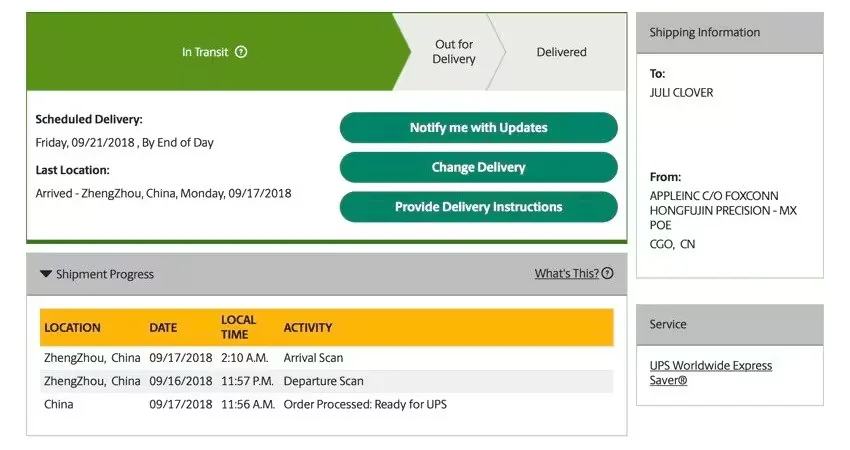Click Order Processed: Ready for UPS row
Screen dimensions: 850x450
pyautogui.click(x=365, y=405)
